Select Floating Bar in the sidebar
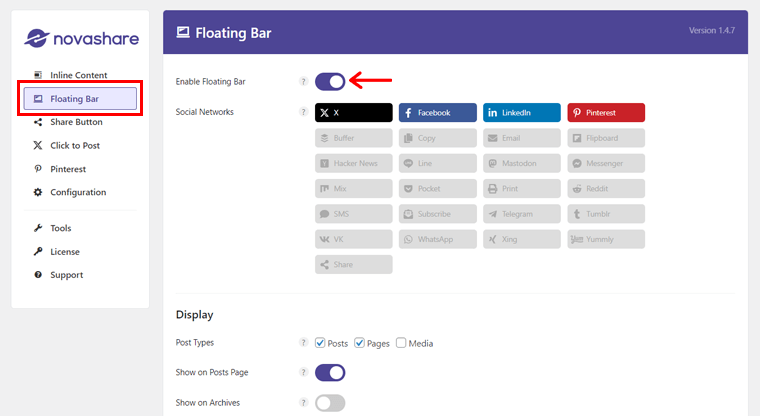Viewport: 760px width, 416px height. coord(80,98)
